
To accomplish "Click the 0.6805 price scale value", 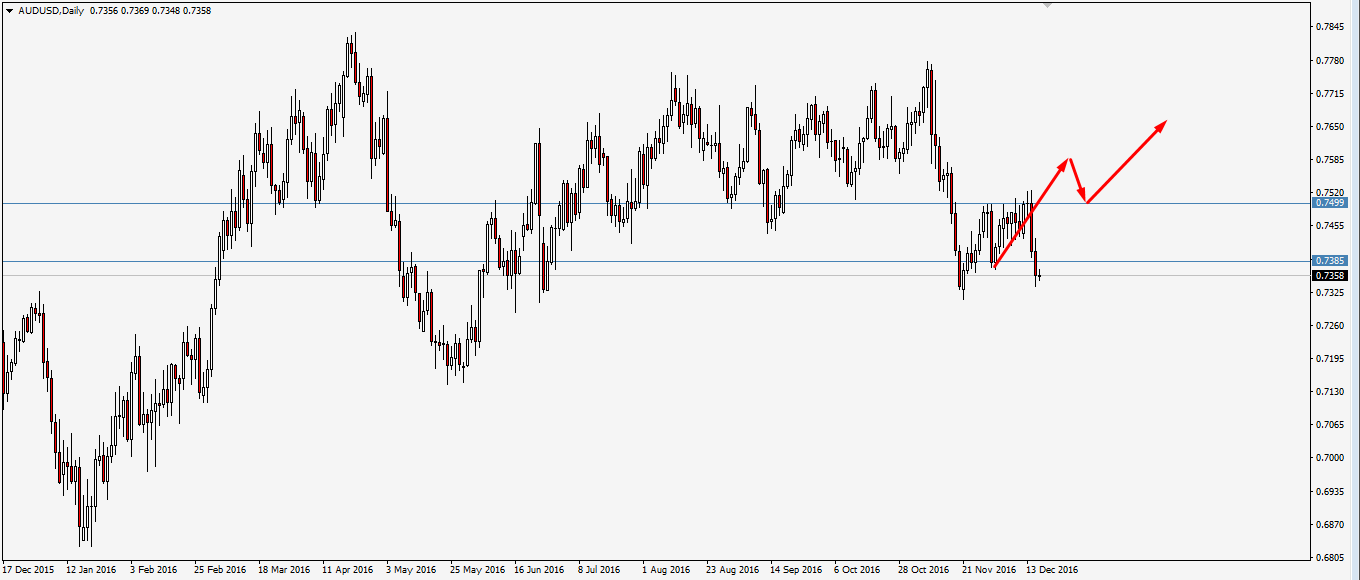I will click(1331, 557).
